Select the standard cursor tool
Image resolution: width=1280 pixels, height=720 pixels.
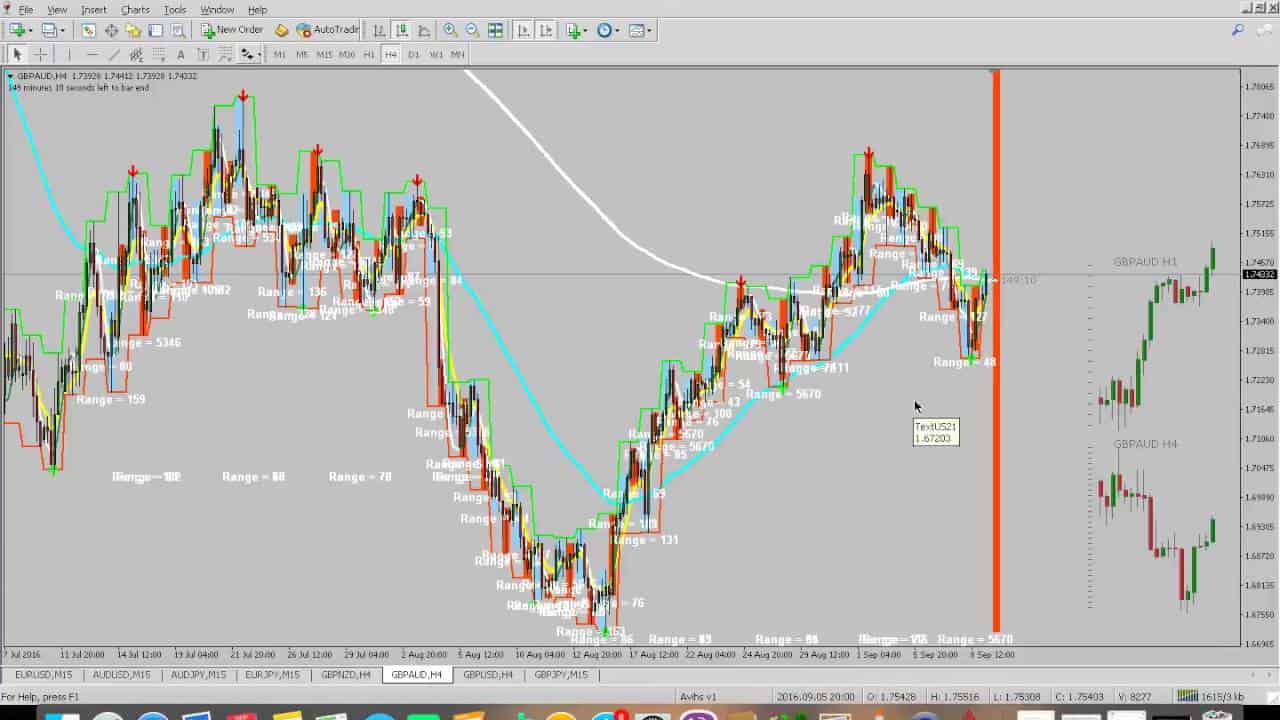17,54
